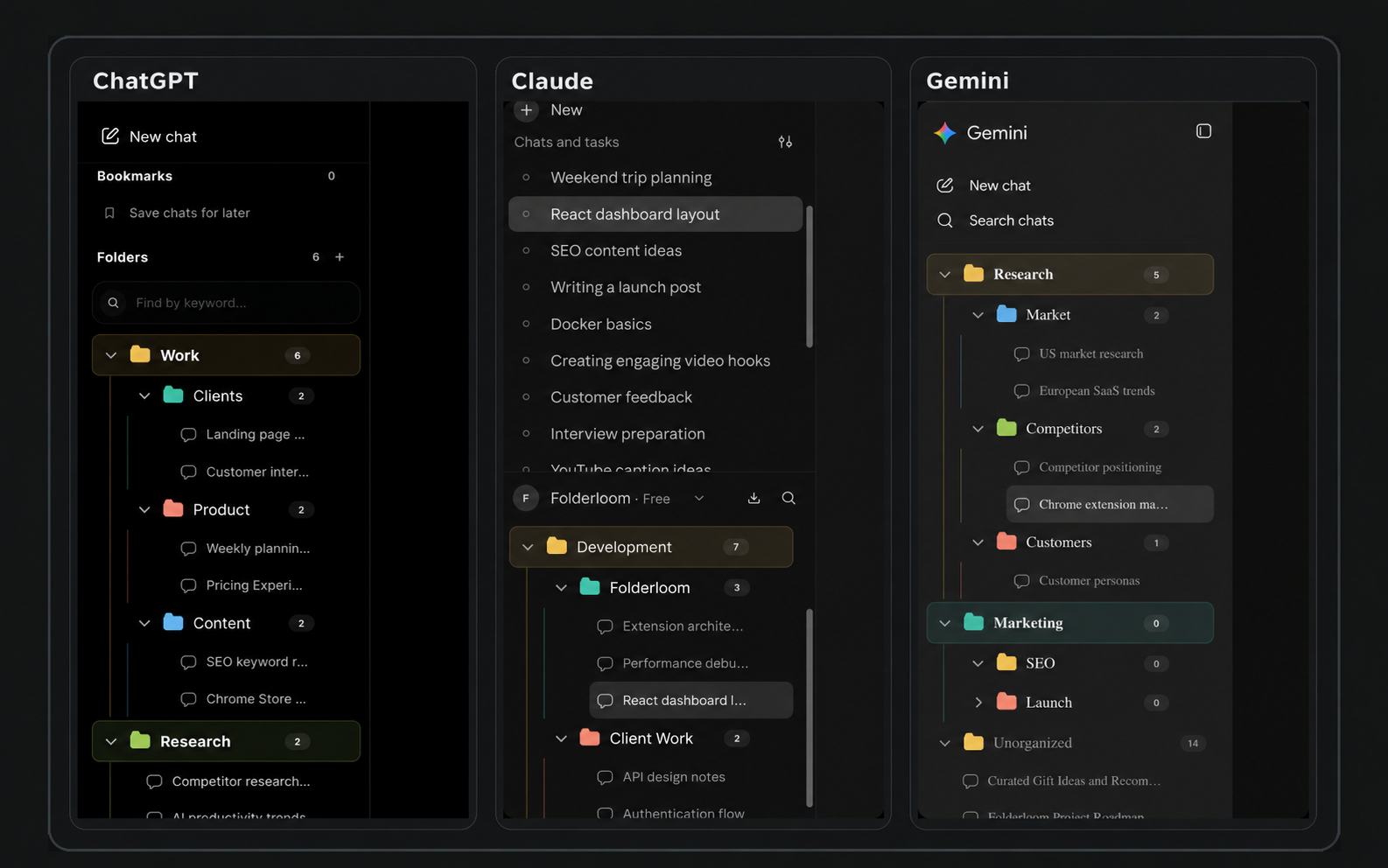Click the download icon in the Folderloom bar
The width and height of the screenshot is (1388, 868).
point(754,498)
